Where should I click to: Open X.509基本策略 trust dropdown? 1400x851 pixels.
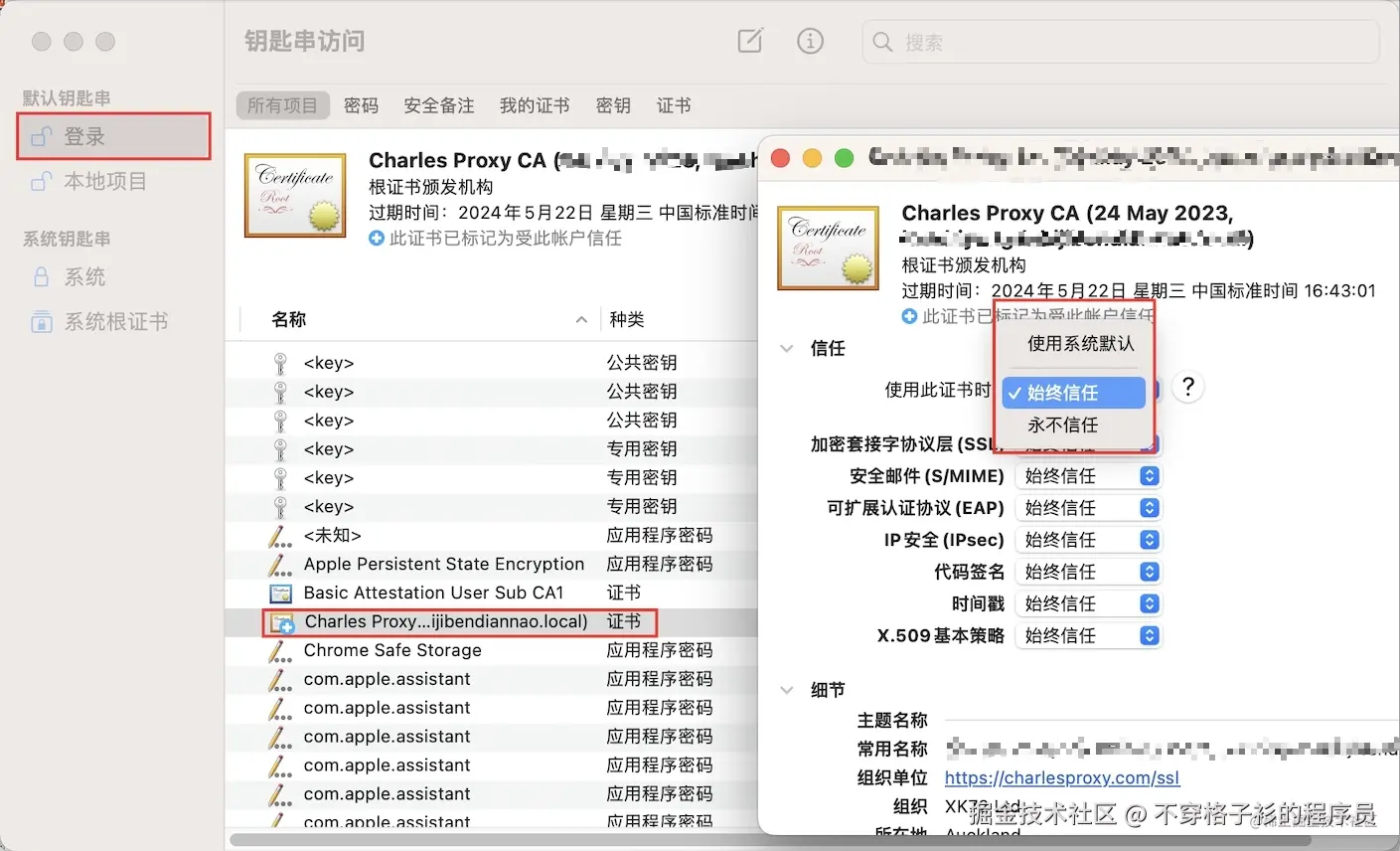point(1088,635)
